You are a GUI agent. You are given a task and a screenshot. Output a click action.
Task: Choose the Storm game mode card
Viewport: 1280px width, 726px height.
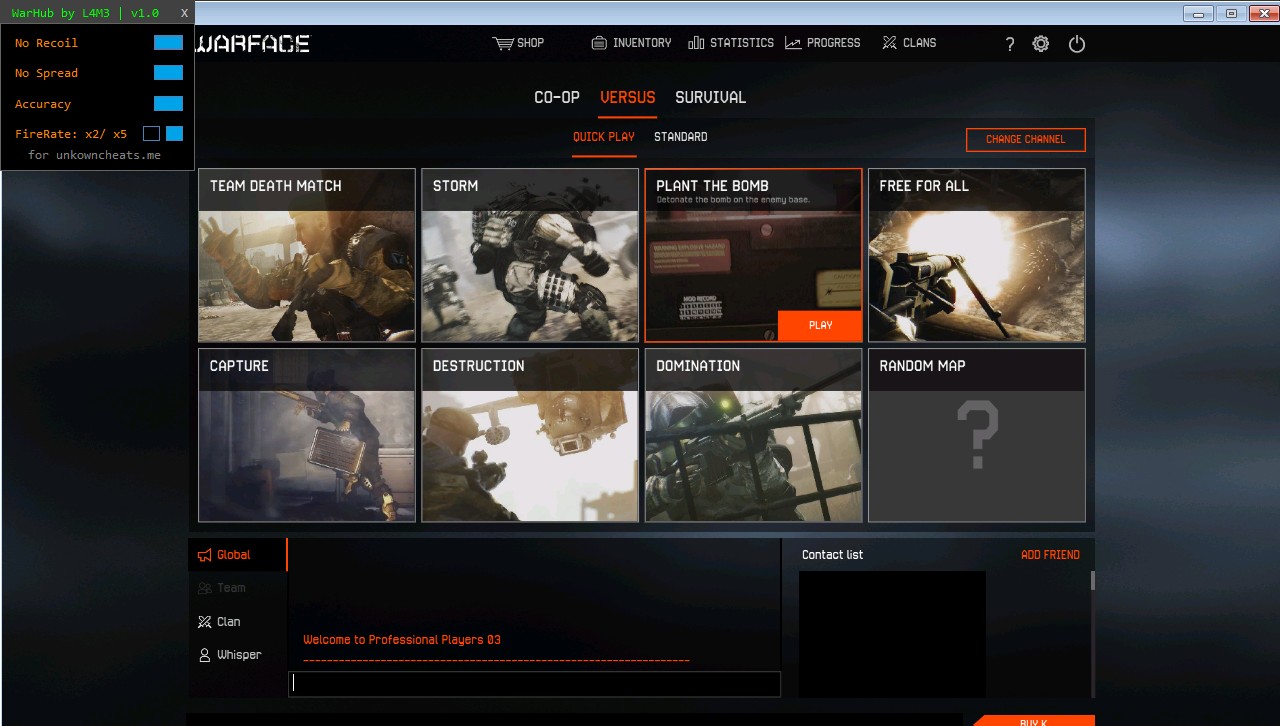[x=530, y=255]
